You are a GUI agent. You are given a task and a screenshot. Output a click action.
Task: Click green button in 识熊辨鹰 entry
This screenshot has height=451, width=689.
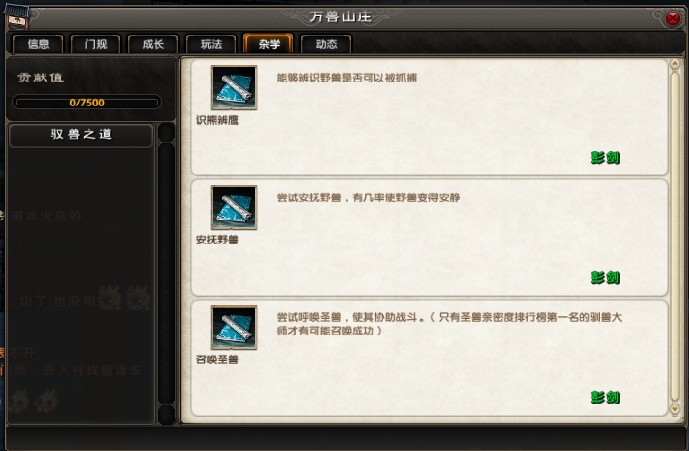pyautogui.click(x=605, y=157)
